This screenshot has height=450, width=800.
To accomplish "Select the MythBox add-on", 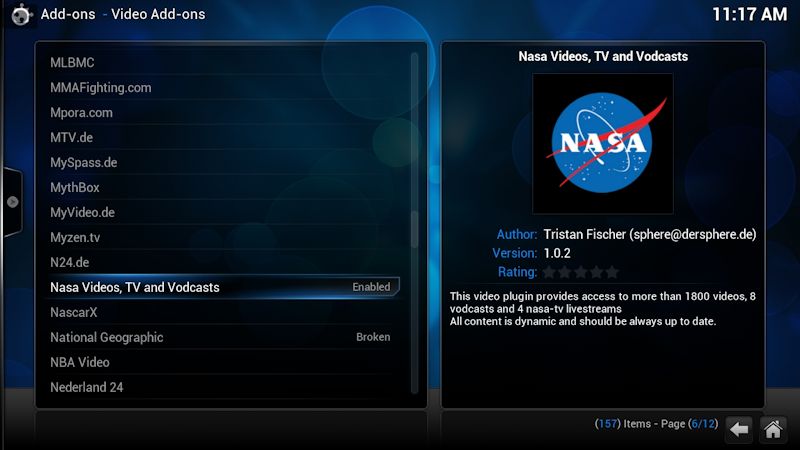I will [224, 188].
